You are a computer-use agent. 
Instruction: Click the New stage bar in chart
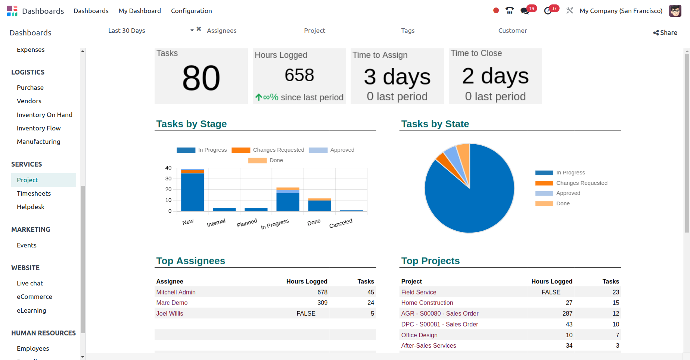192,190
